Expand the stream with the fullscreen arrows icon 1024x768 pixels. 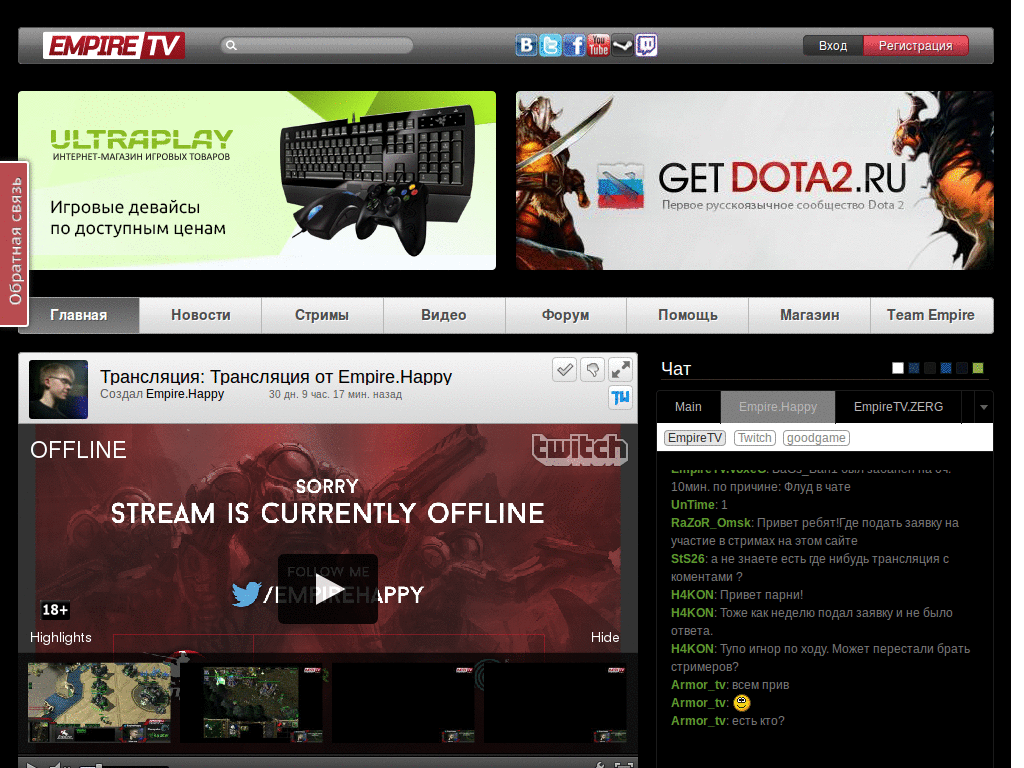620,370
